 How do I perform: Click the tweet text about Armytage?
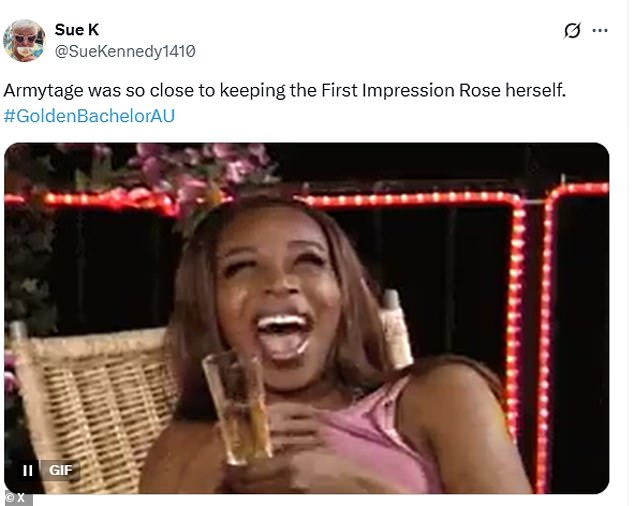click(x=285, y=91)
